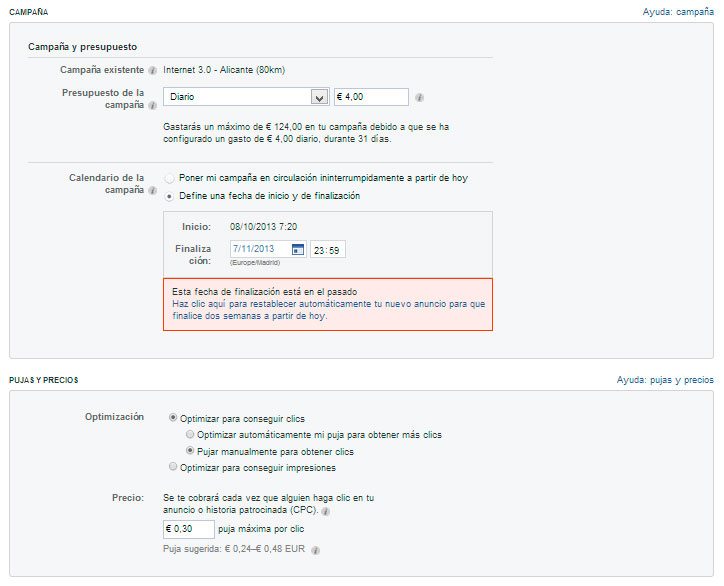Select run campaign continuously starting today option
This screenshot has width=724, height=586.
pyautogui.click(x=170, y=178)
